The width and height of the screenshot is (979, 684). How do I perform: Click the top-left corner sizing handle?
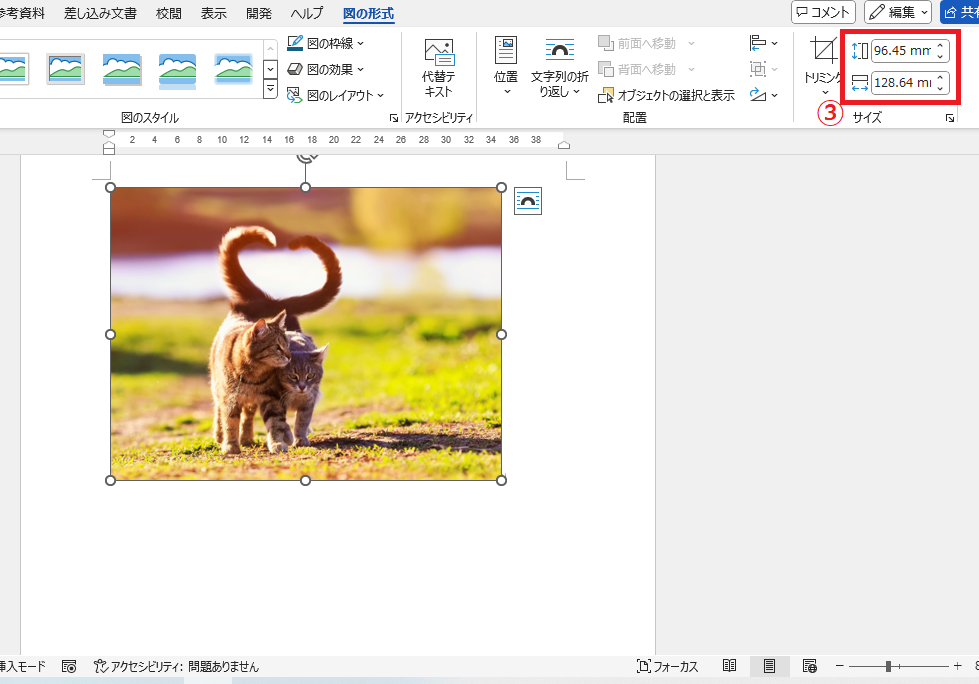111,187
